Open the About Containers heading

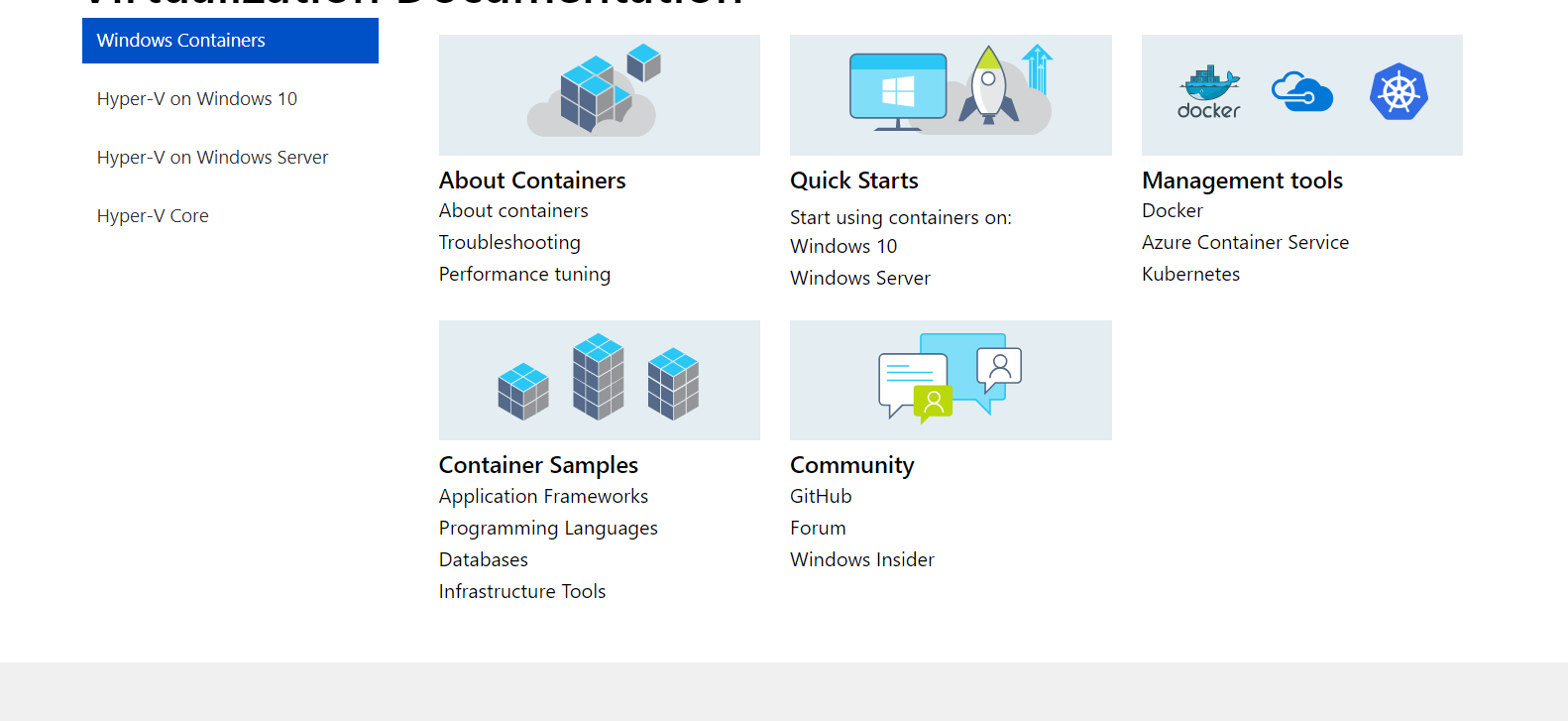click(x=532, y=180)
